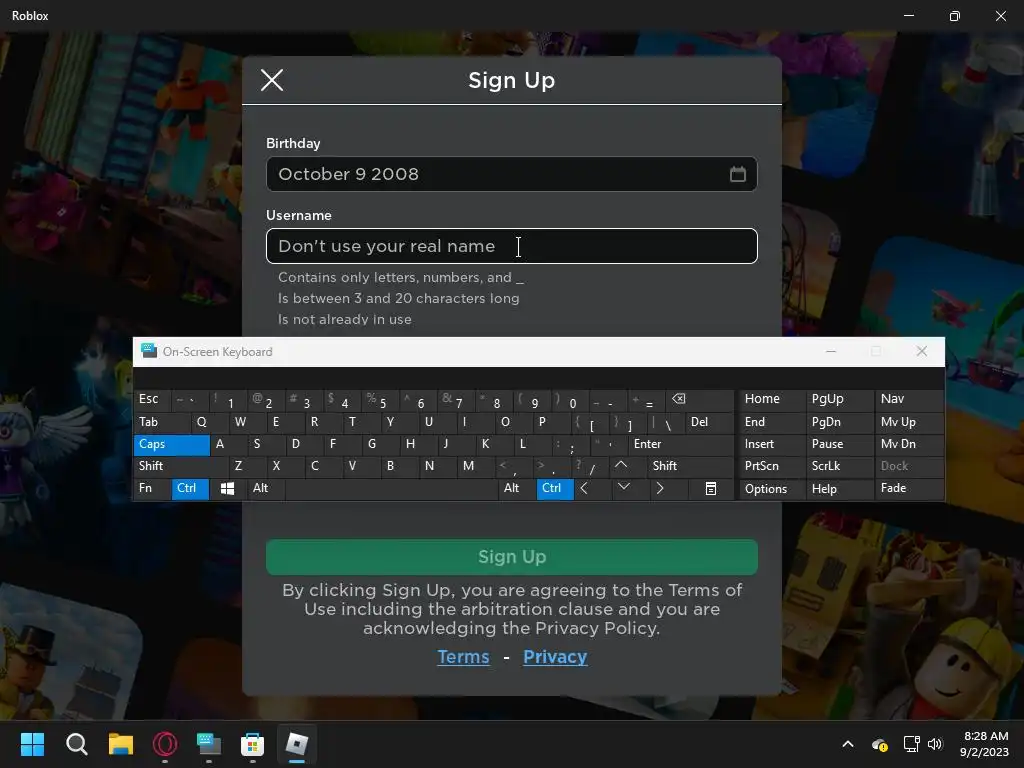The height and width of the screenshot is (768, 1024).
Task: Toggle the right Shift key
Action: (690, 466)
